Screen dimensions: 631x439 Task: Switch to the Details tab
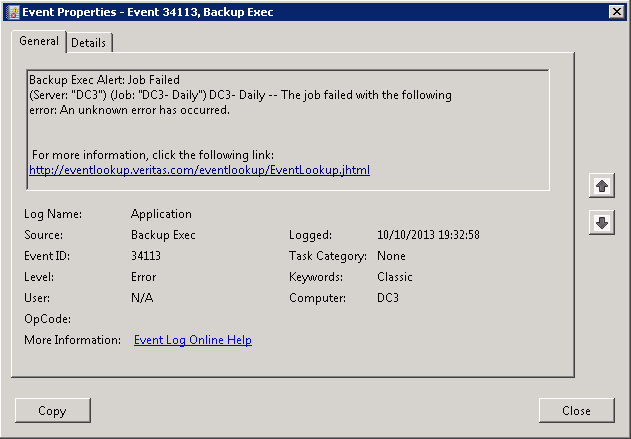click(89, 42)
